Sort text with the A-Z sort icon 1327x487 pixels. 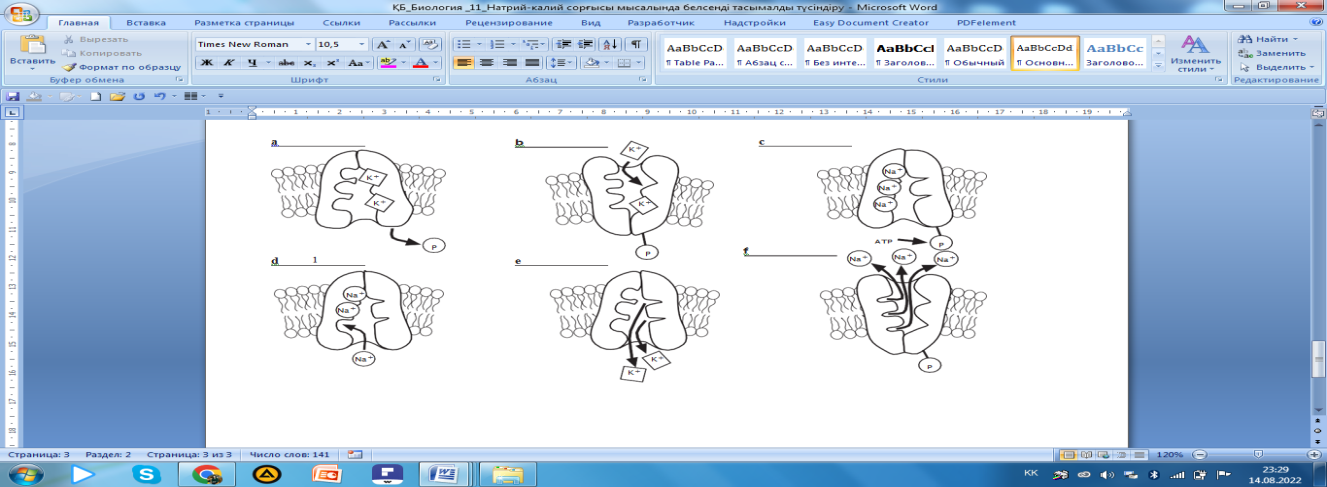coord(611,45)
